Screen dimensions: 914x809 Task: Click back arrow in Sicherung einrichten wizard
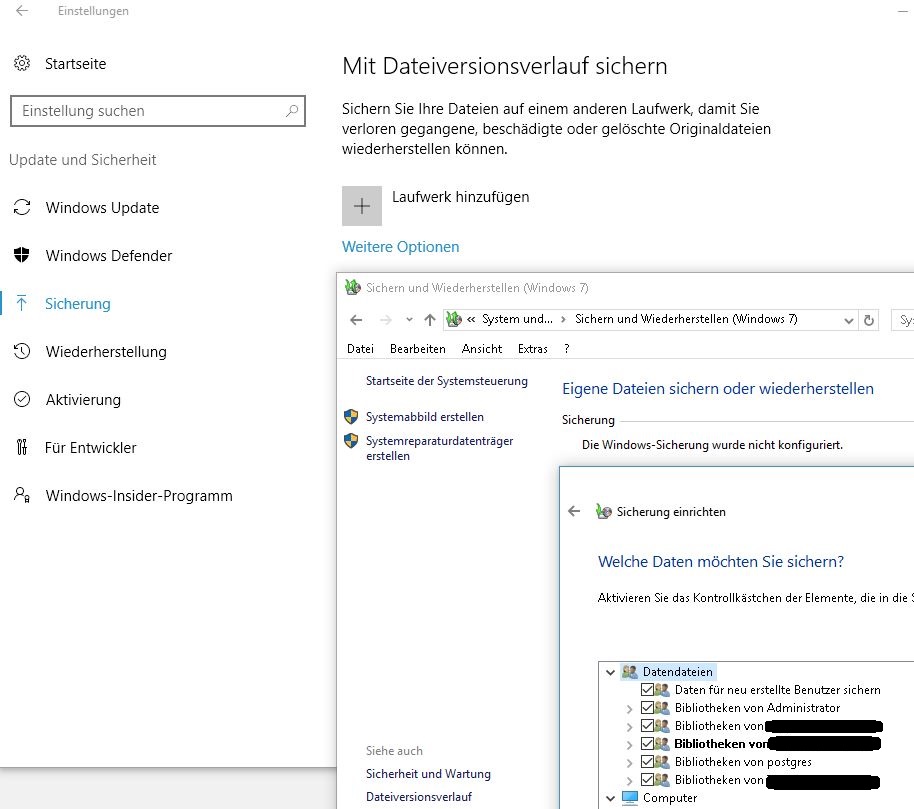pos(574,511)
